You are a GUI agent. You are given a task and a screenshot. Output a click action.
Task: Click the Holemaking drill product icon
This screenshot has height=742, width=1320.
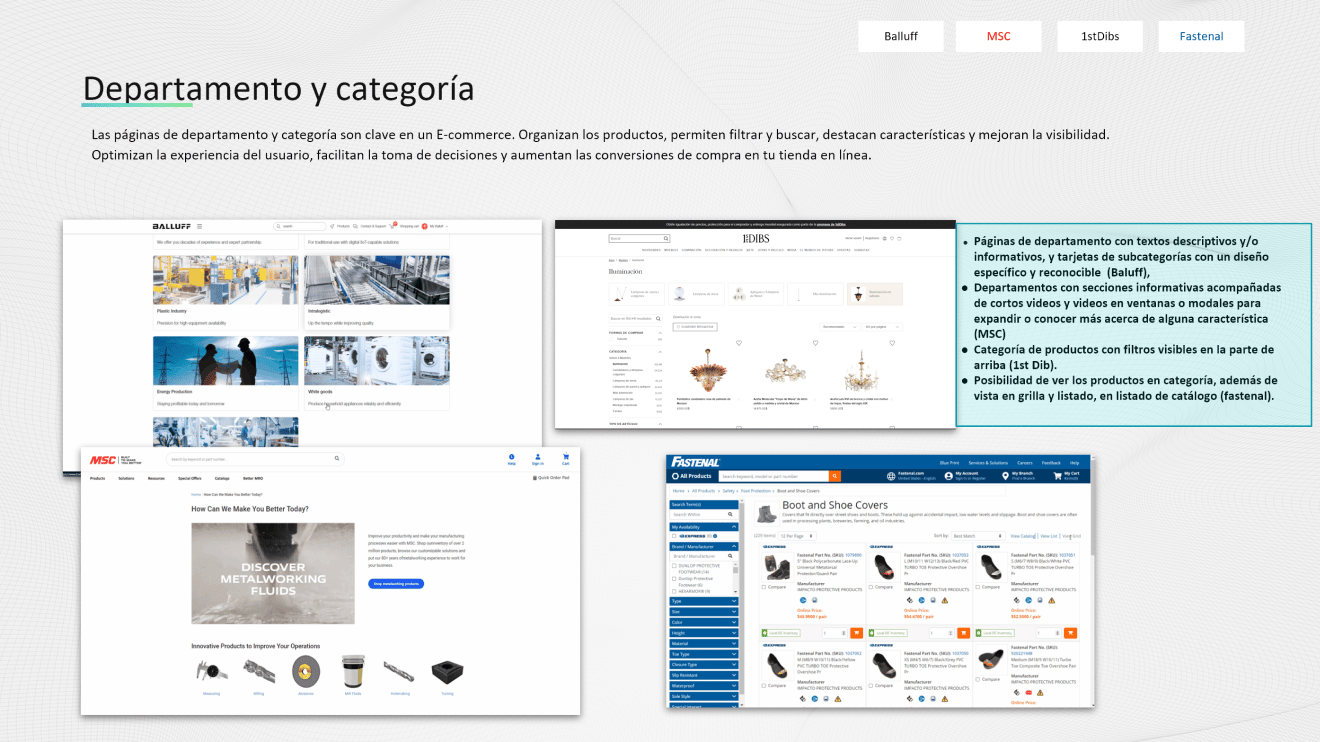coord(399,671)
